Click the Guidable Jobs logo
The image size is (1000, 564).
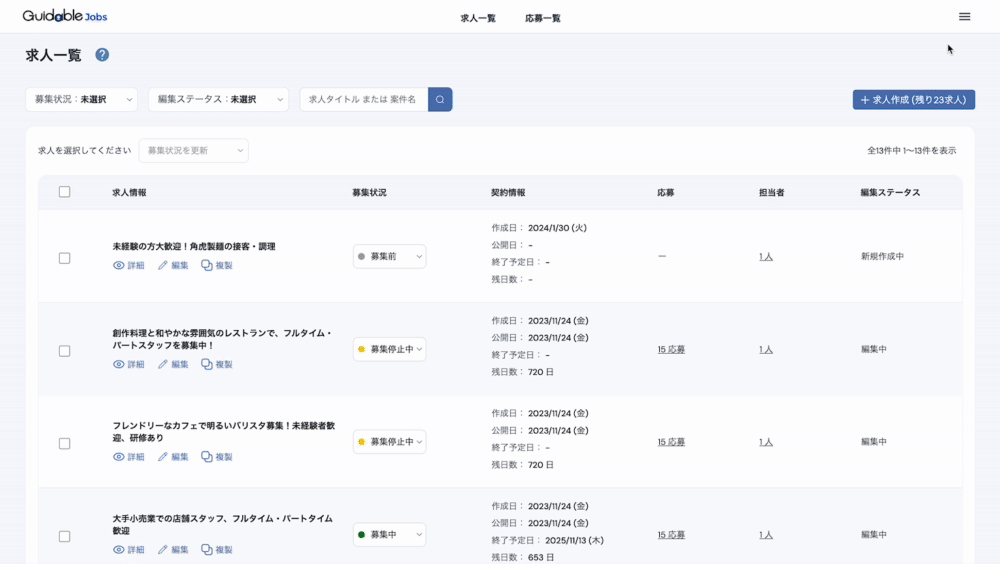click(65, 16)
